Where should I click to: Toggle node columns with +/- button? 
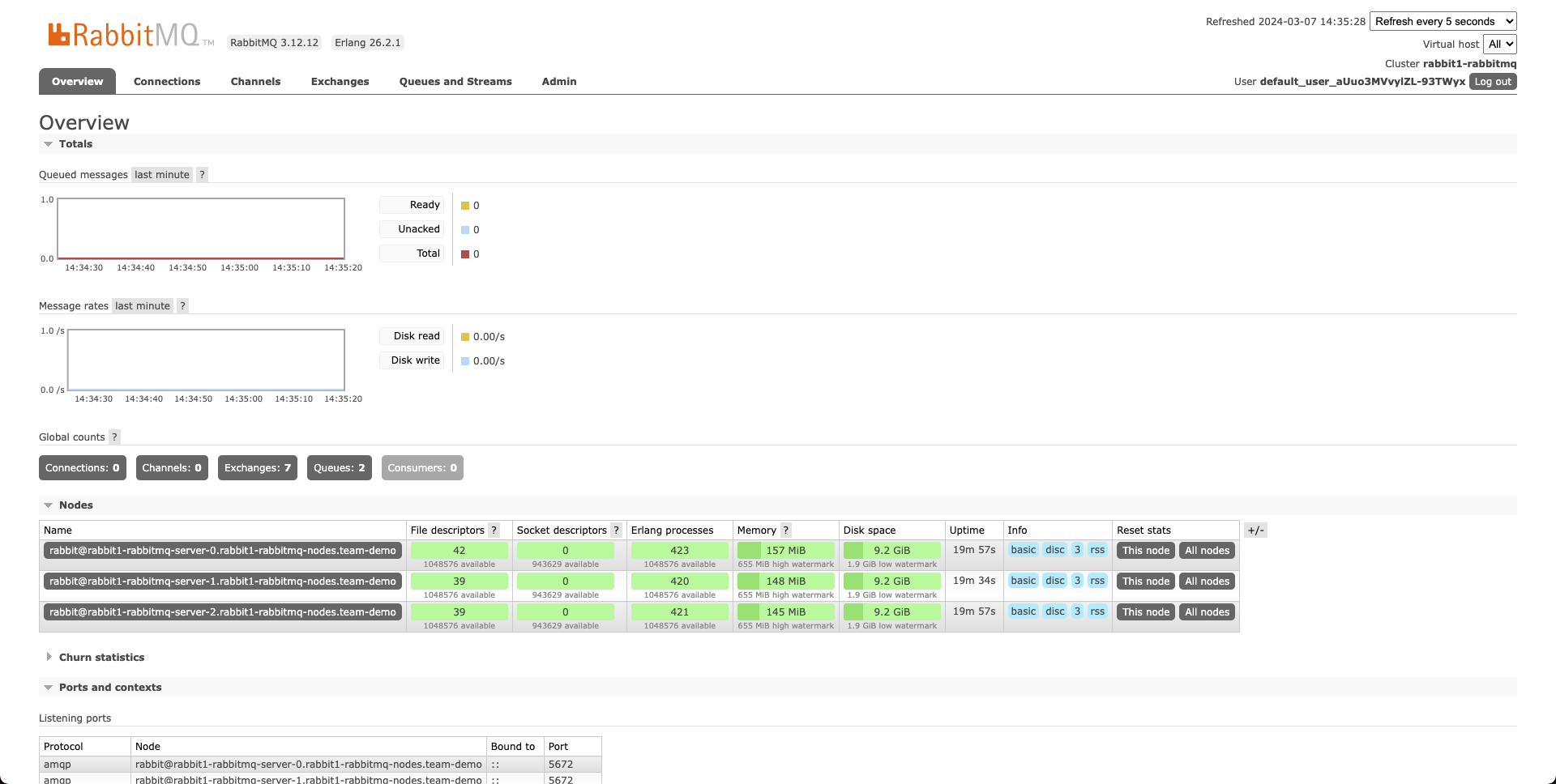[x=1255, y=530]
